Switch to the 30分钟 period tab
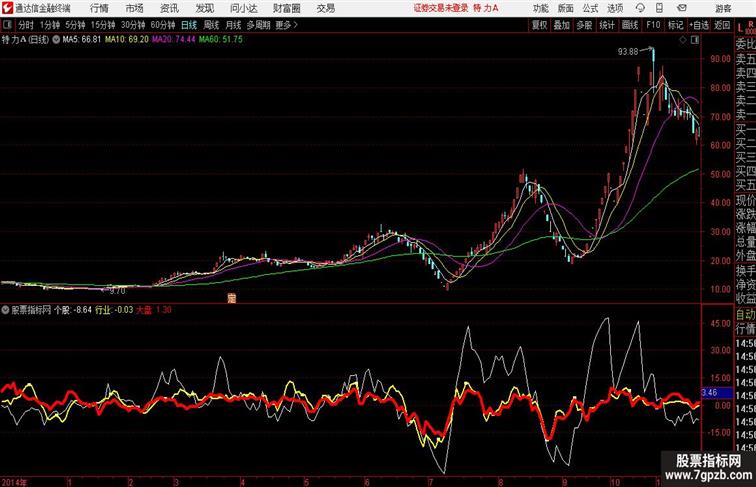 pyautogui.click(x=133, y=25)
